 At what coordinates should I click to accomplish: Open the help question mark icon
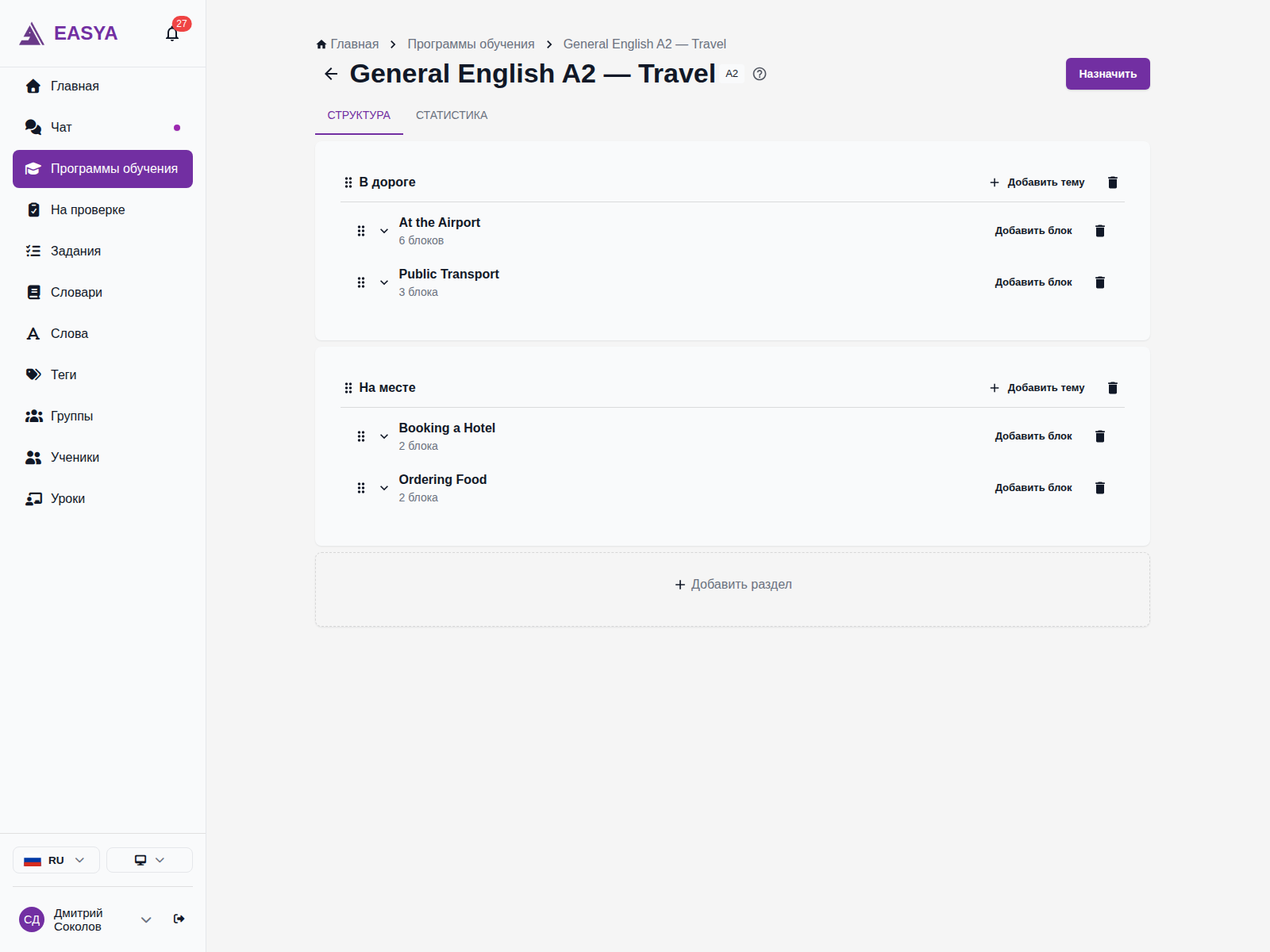coord(760,74)
